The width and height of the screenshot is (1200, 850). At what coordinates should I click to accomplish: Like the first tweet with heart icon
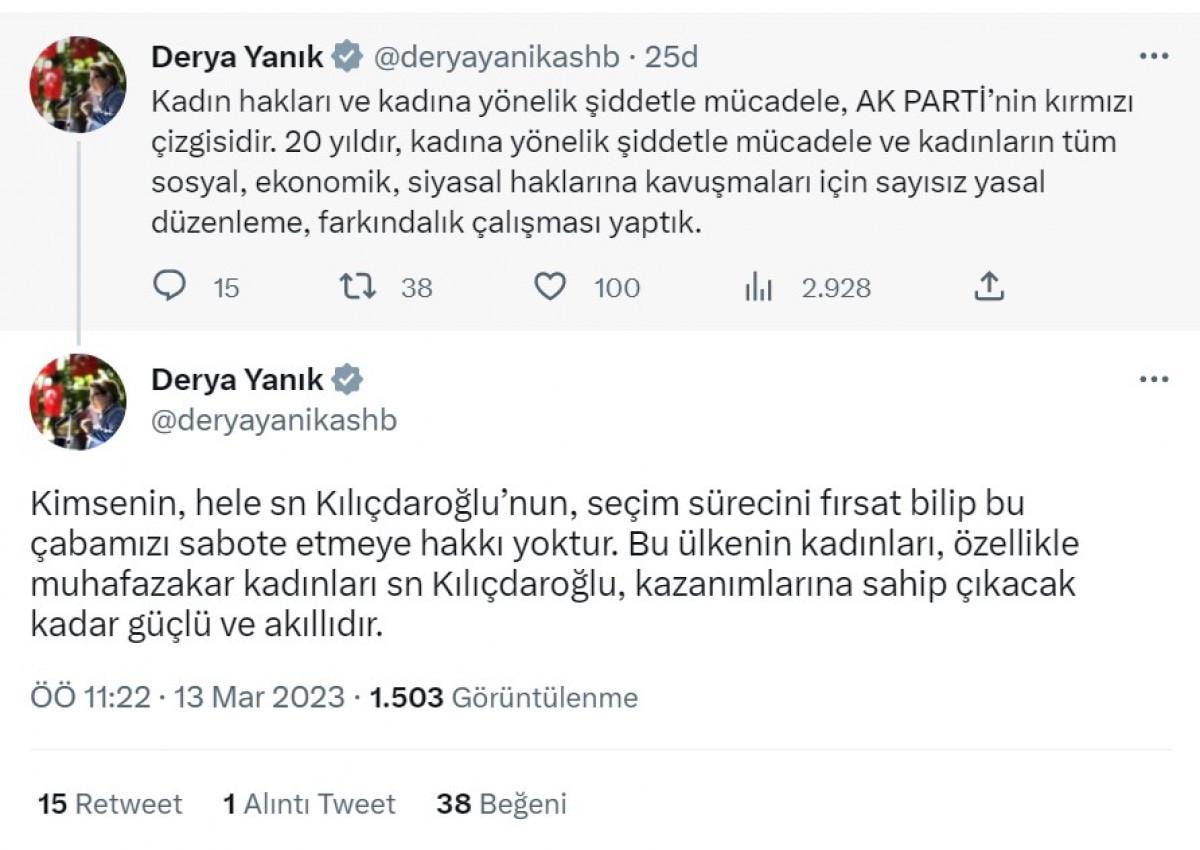pyautogui.click(x=550, y=288)
